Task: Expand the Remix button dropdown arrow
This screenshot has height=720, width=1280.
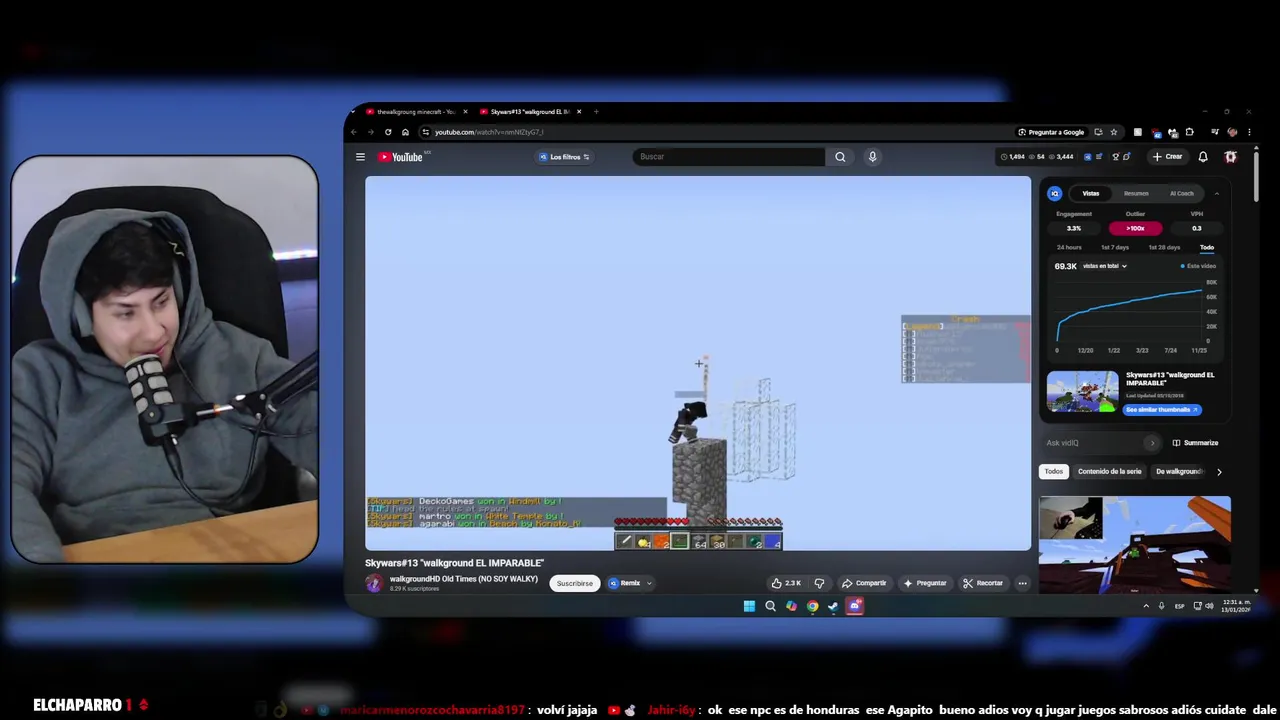Action: [x=649, y=583]
